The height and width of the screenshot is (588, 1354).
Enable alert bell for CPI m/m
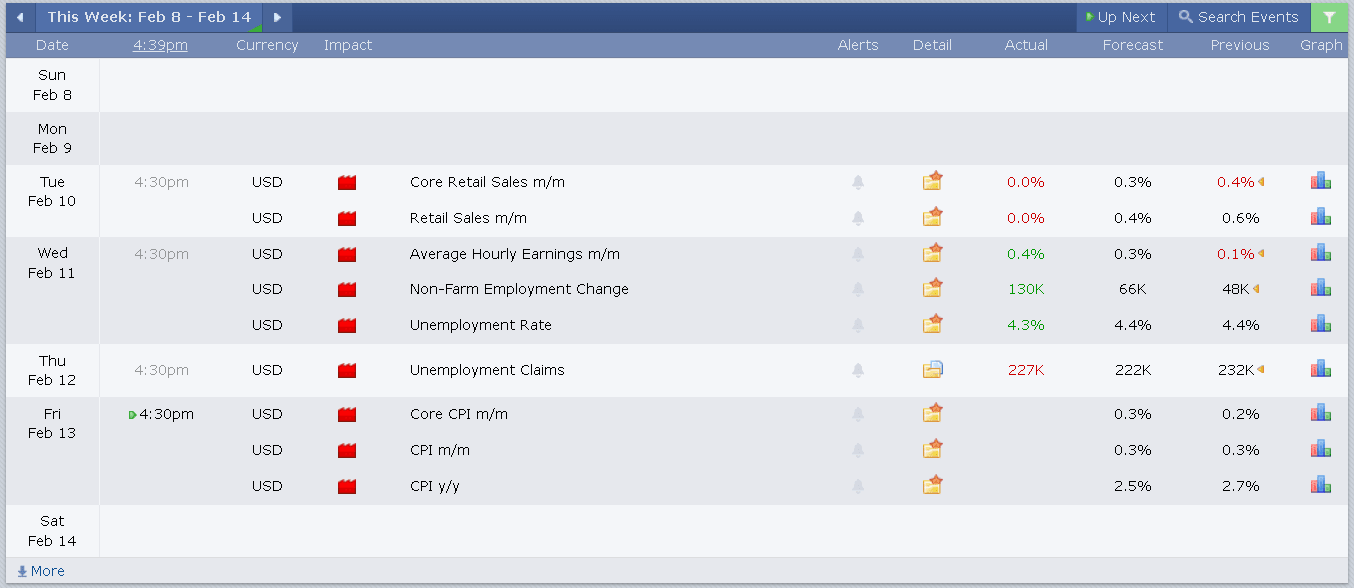pos(857,450)
